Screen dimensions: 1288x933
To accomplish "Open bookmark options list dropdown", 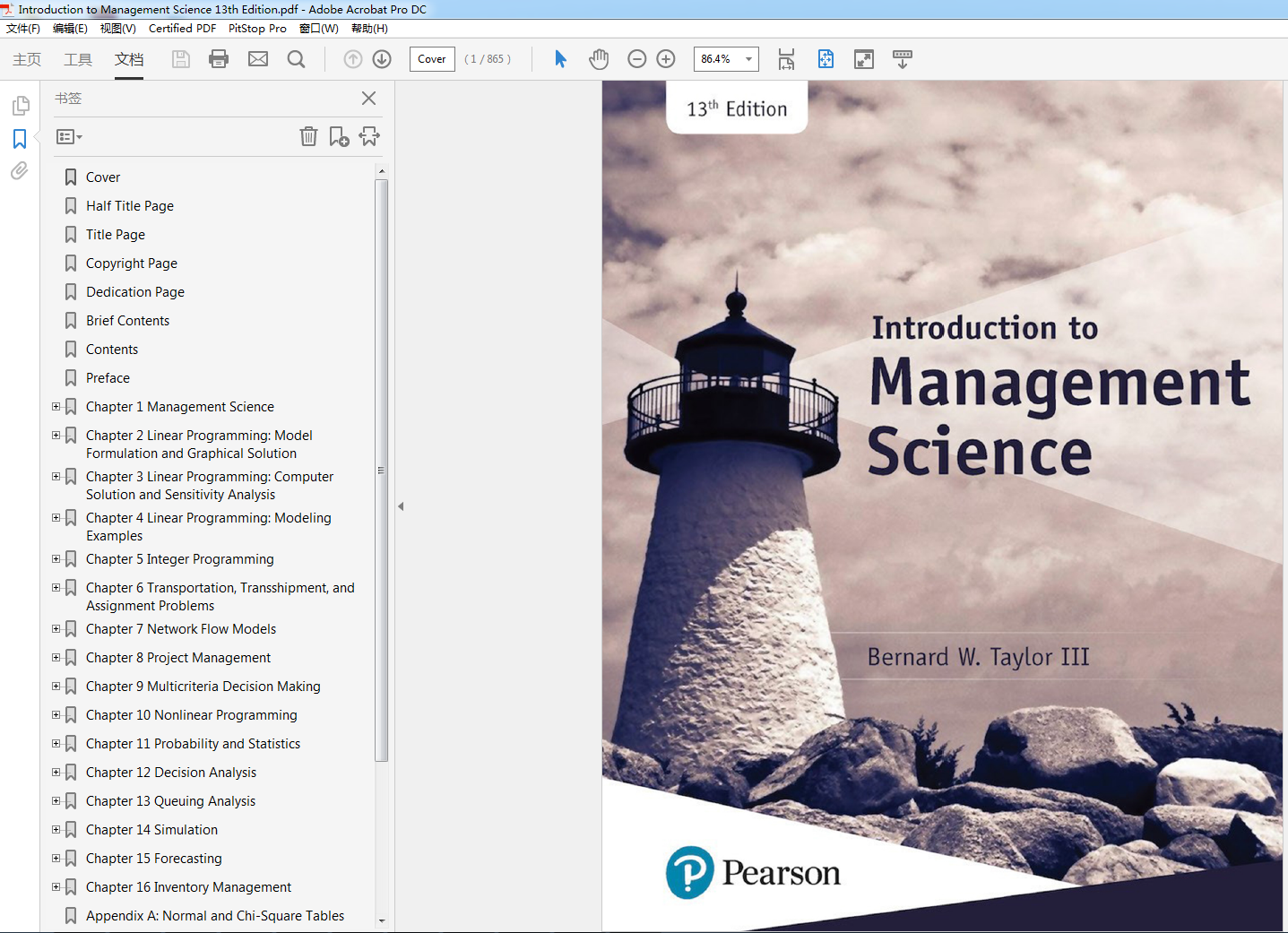I will pyautogui.click(x=69, y=137).
